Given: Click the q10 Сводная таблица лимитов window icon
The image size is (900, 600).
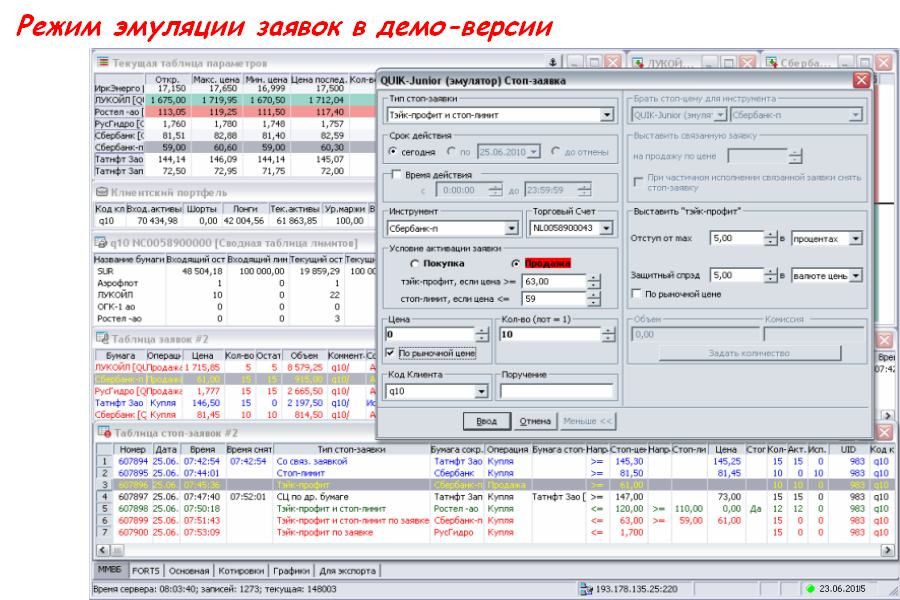Looking at the screenshot, I should click(x=100, y=243).
